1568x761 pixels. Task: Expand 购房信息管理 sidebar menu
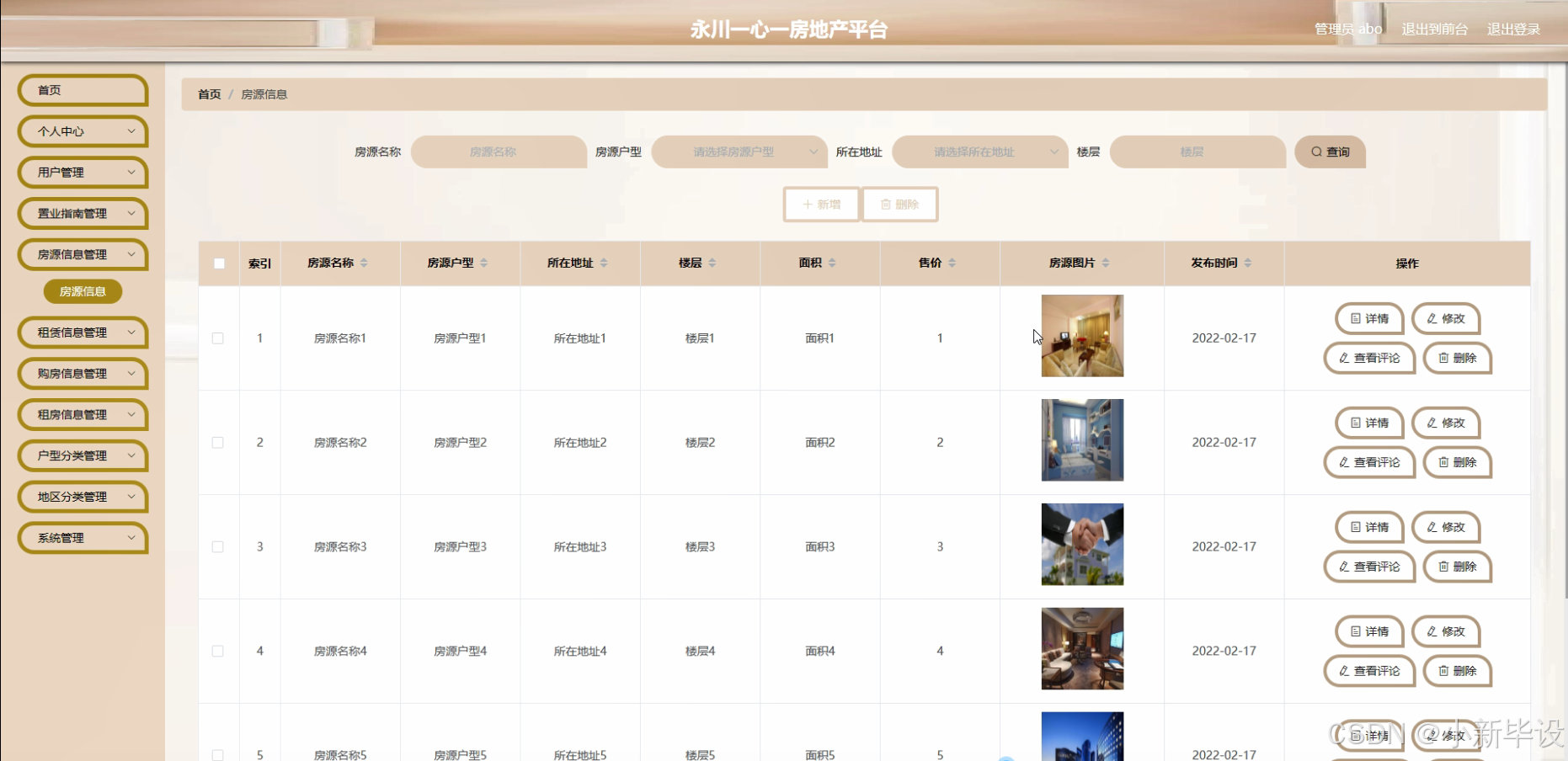point(83,374)
